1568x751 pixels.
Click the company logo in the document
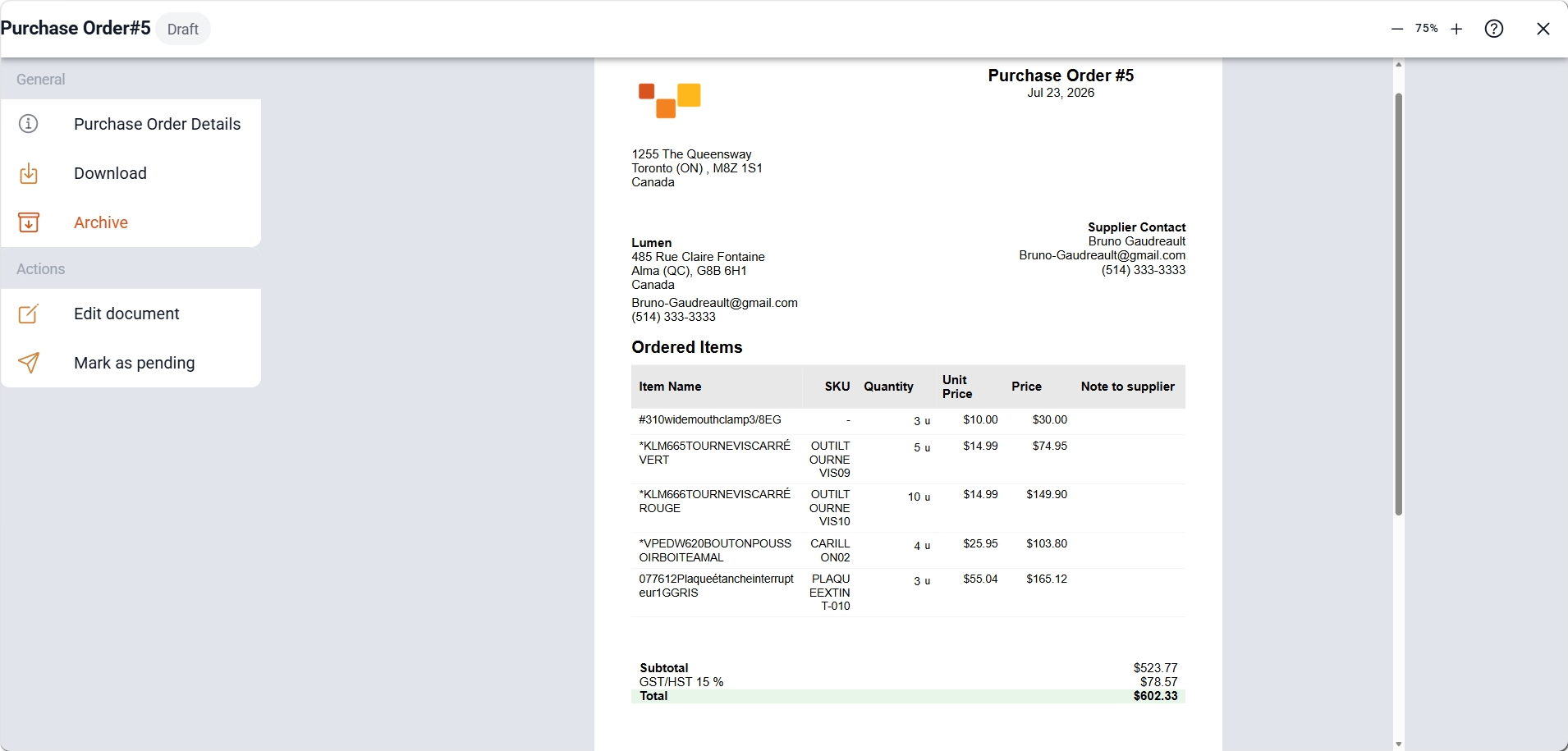point(670,100)
